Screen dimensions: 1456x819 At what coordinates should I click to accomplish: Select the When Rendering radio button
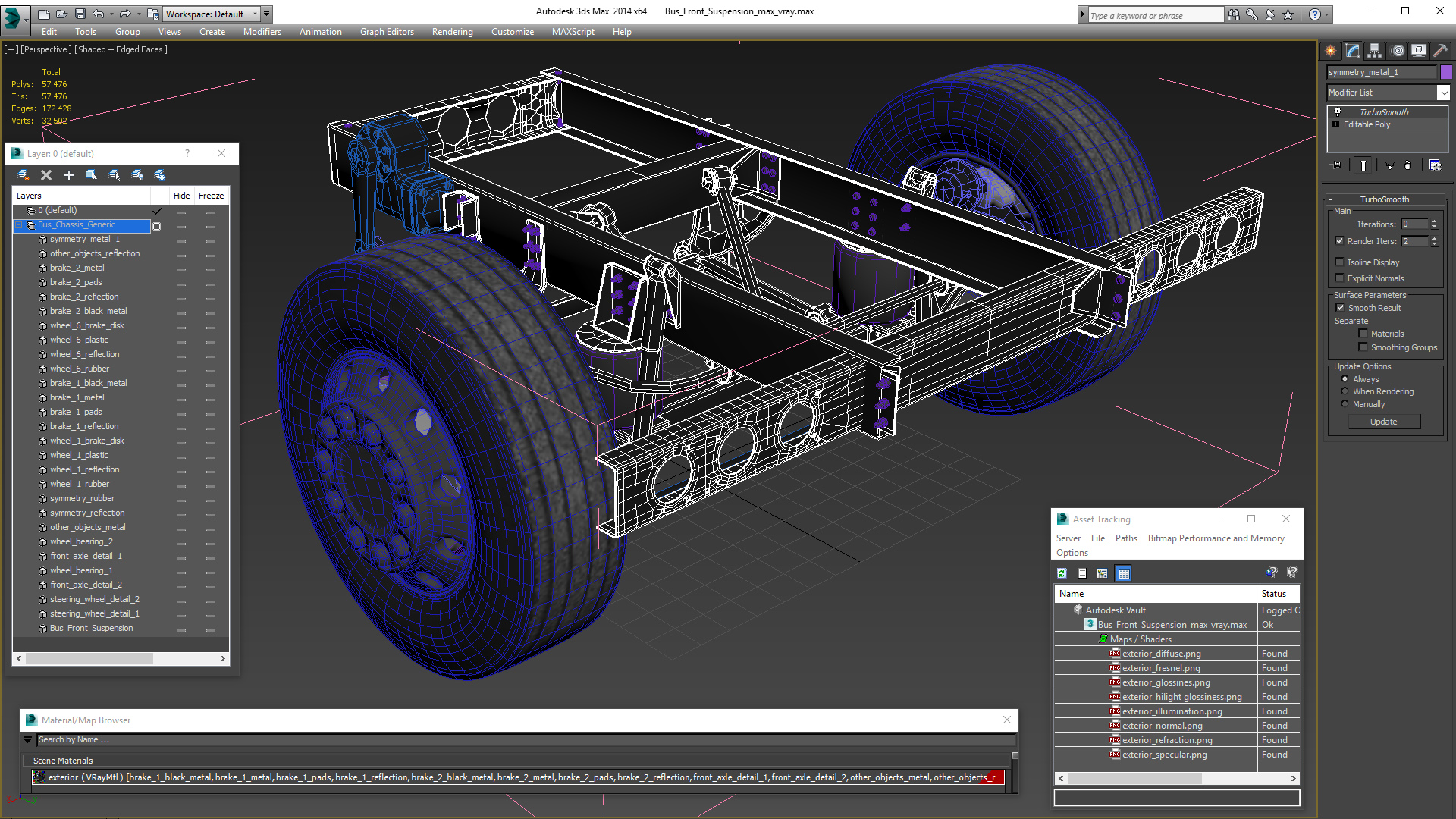[x=1345, y=391]
